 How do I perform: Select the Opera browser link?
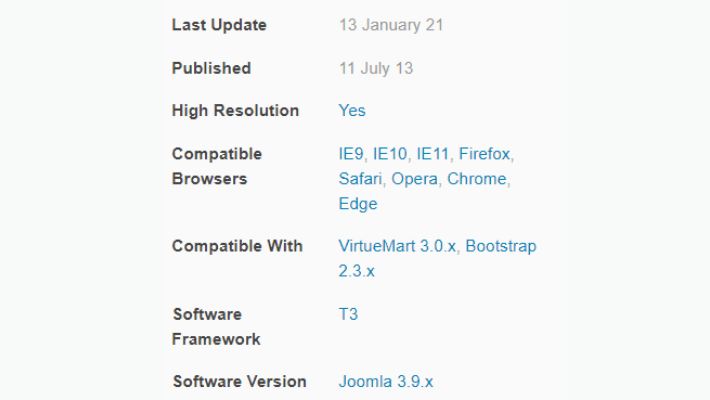[414, 179]
